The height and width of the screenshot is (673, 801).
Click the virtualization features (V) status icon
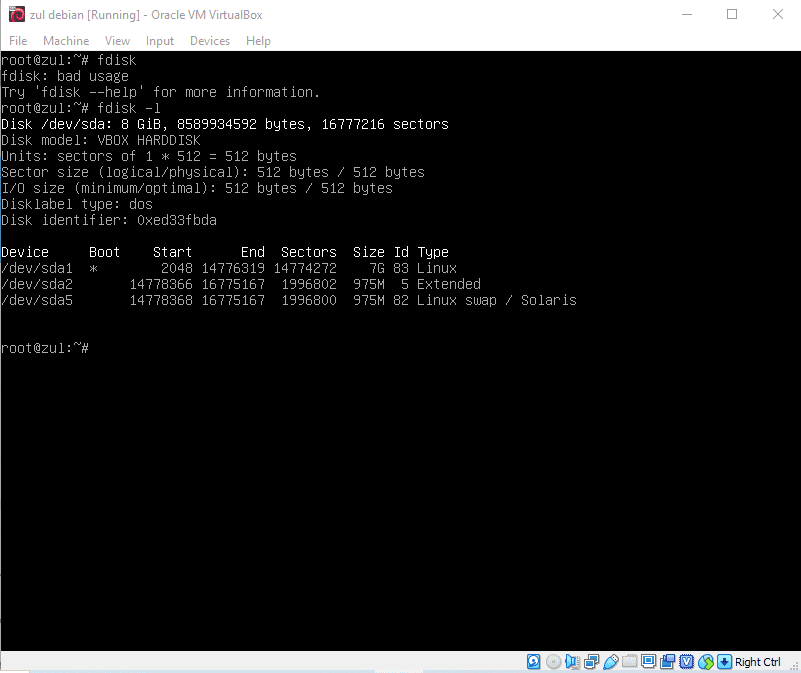[687, 662]
